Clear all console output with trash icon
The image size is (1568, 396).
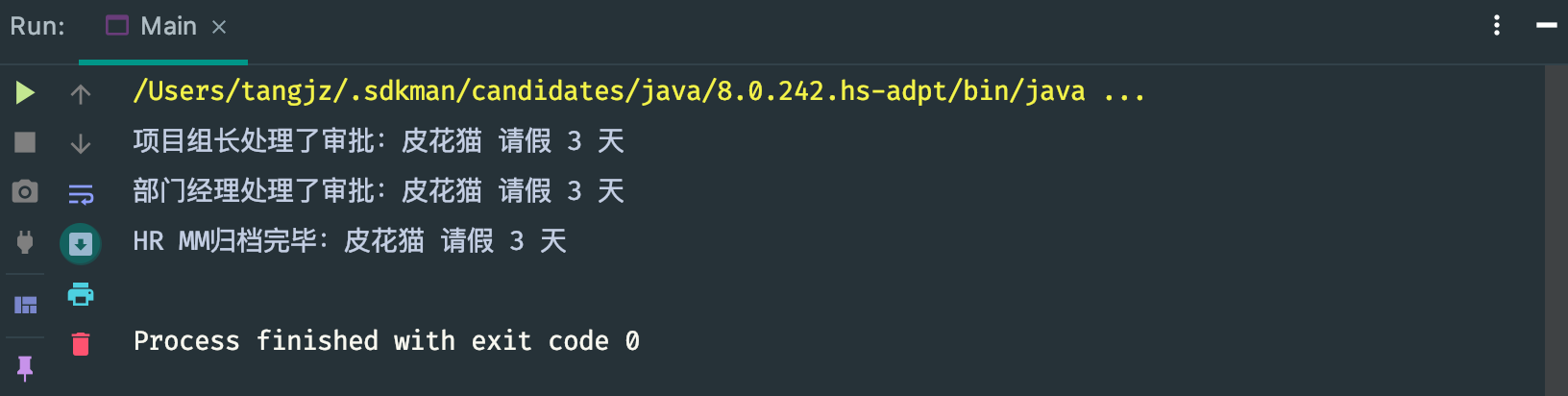point(81,343)
